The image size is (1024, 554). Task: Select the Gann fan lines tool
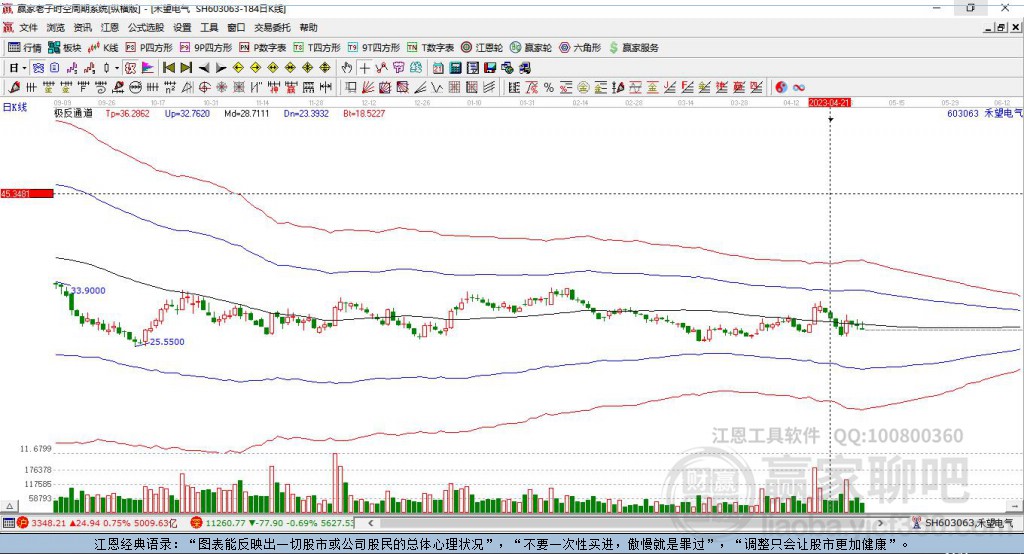pos(368,87)
